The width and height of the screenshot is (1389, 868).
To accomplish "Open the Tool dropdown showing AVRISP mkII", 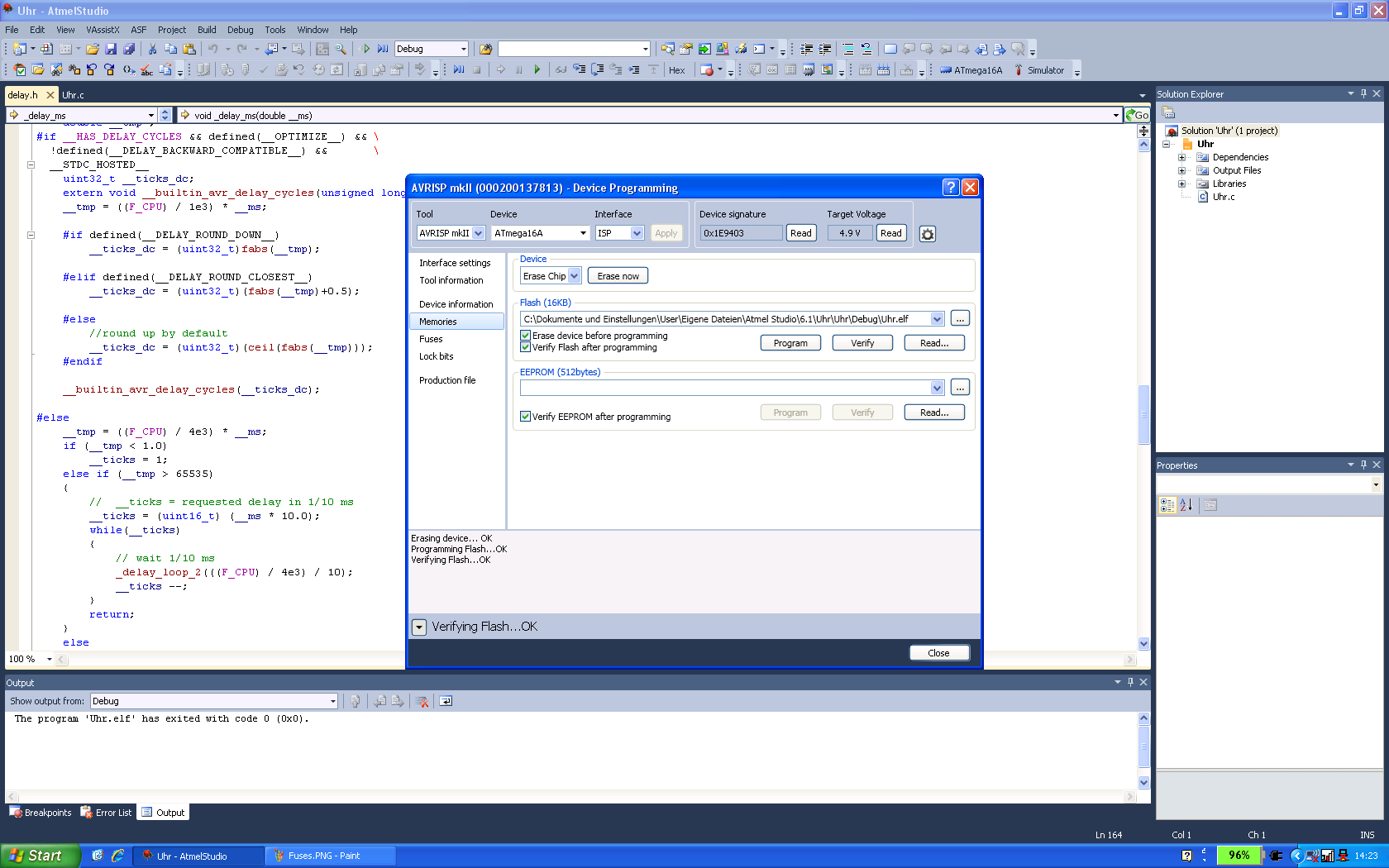I will pyautogui.click(x=478, y=233).
